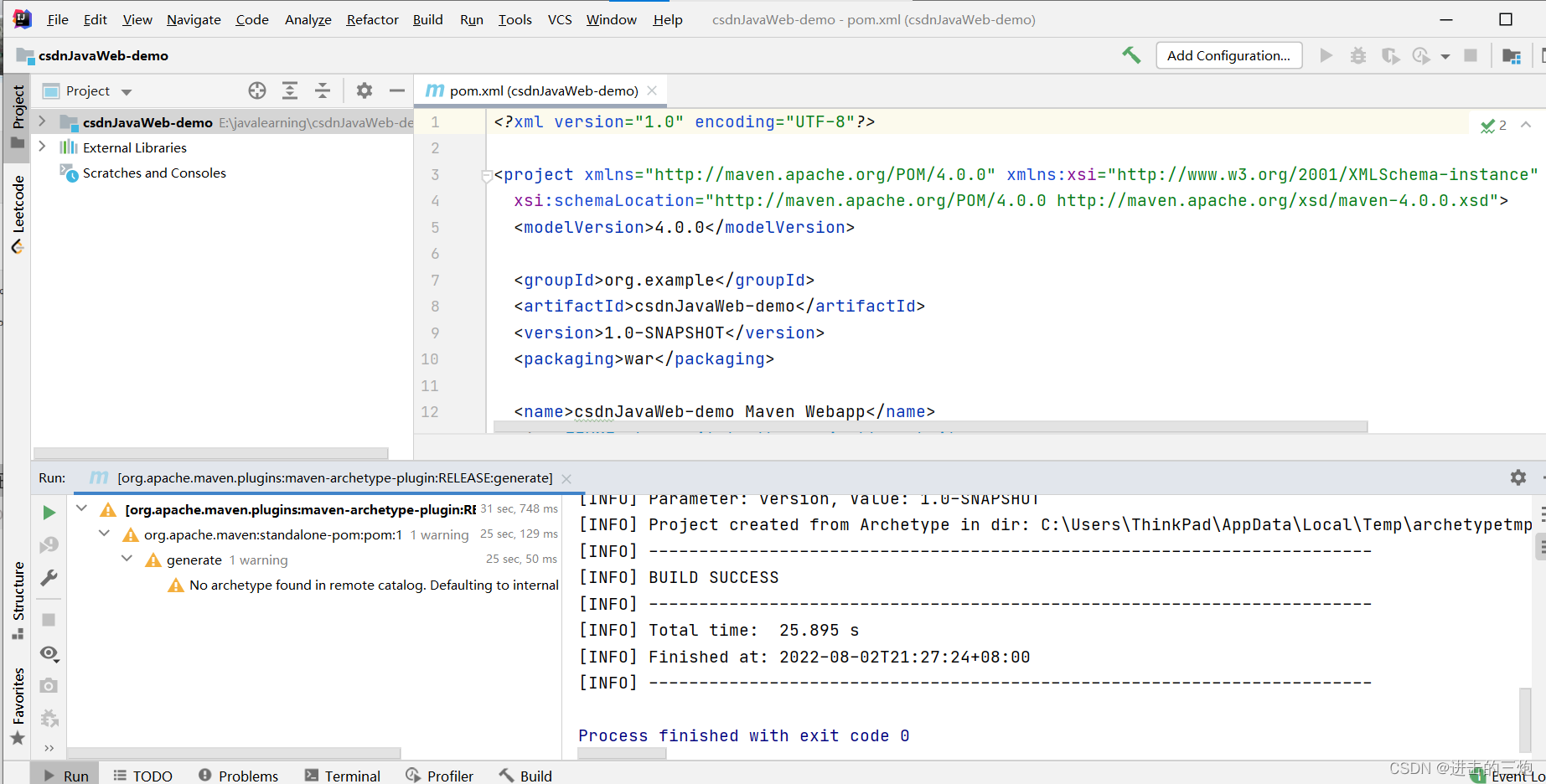Collapse the maven-archetype-plugin run node
The image size is (1546, 784).
tap(81, 508)
